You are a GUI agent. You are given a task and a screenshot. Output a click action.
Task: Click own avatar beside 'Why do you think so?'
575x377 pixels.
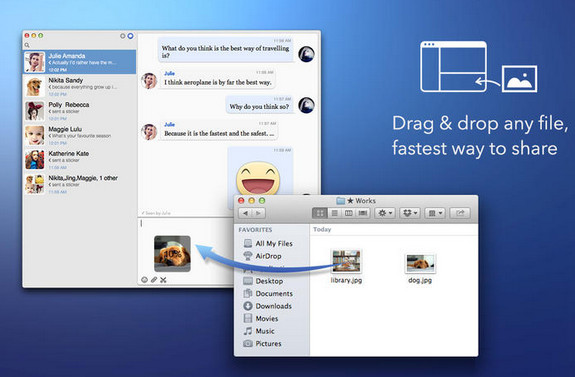coord(306,105)
